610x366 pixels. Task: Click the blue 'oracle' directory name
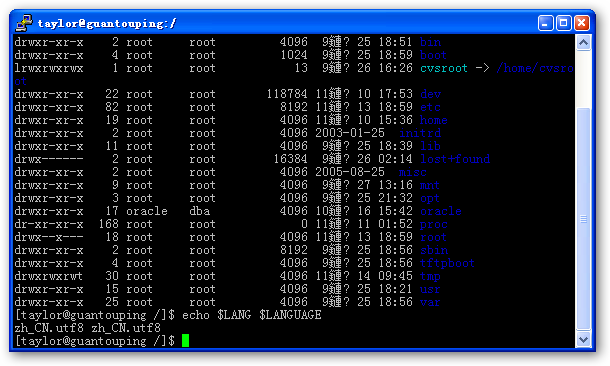[440, 211]
